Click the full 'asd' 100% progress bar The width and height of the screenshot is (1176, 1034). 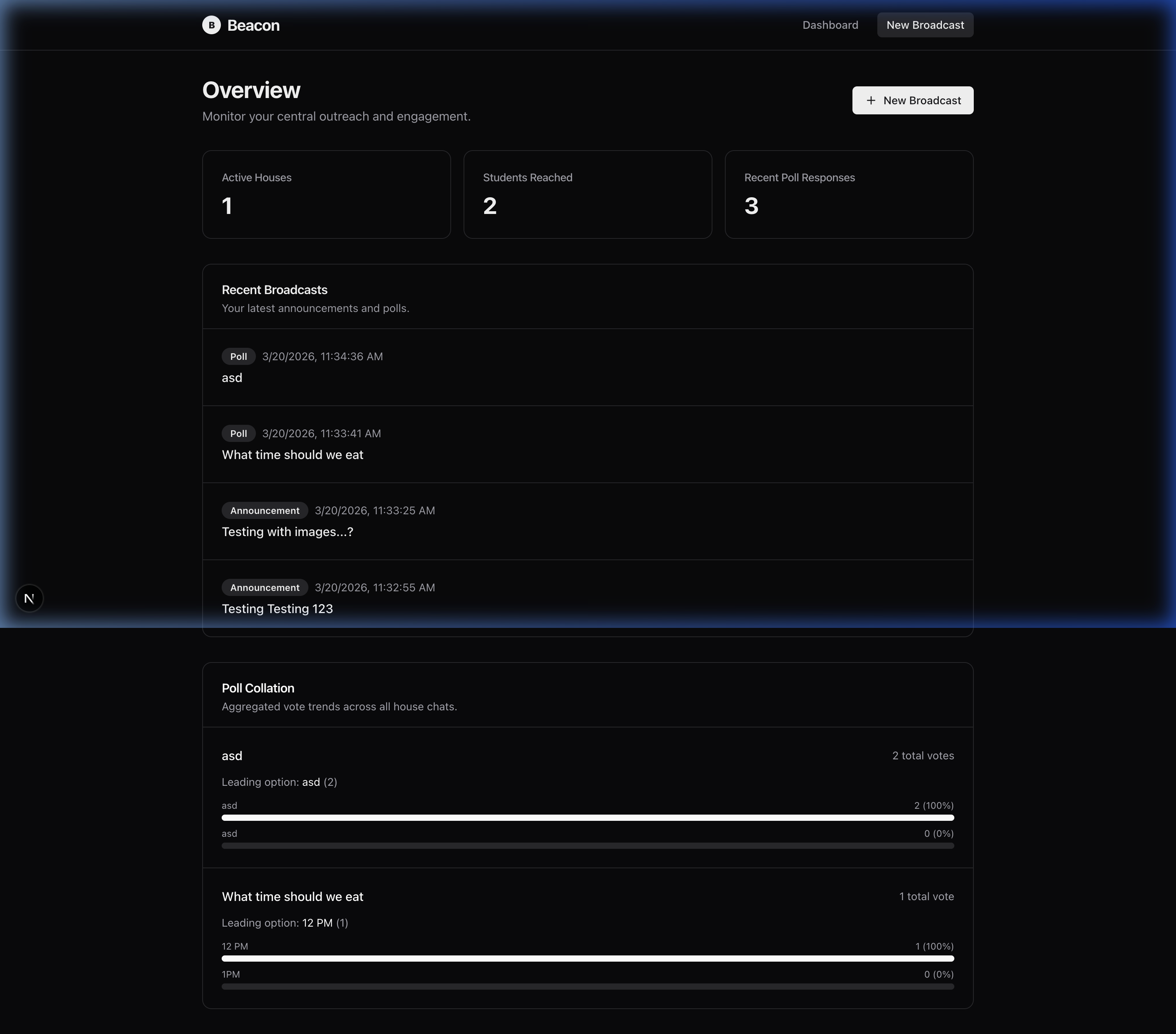coord(588,818)
